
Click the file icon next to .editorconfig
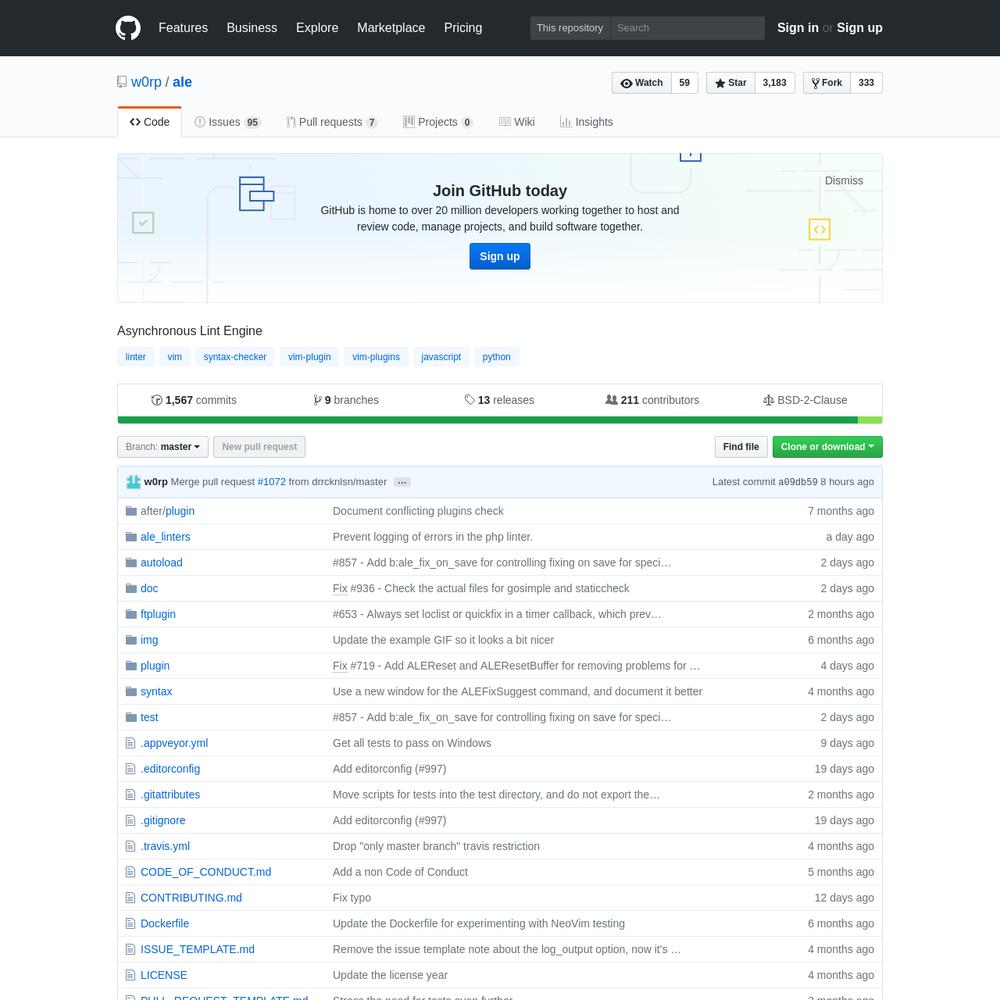point(130,768)
